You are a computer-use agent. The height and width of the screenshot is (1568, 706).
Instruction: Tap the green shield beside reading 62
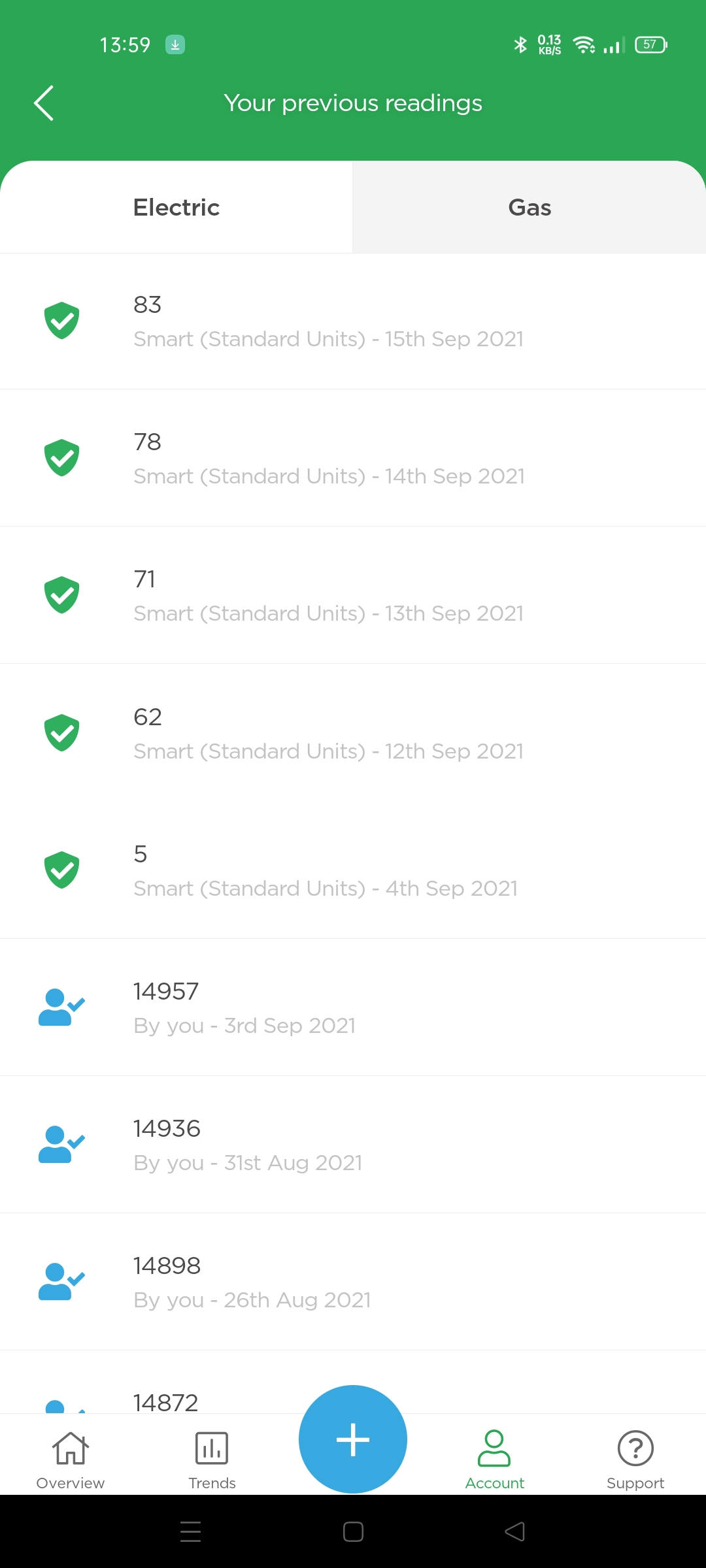[x=62, y=732]
